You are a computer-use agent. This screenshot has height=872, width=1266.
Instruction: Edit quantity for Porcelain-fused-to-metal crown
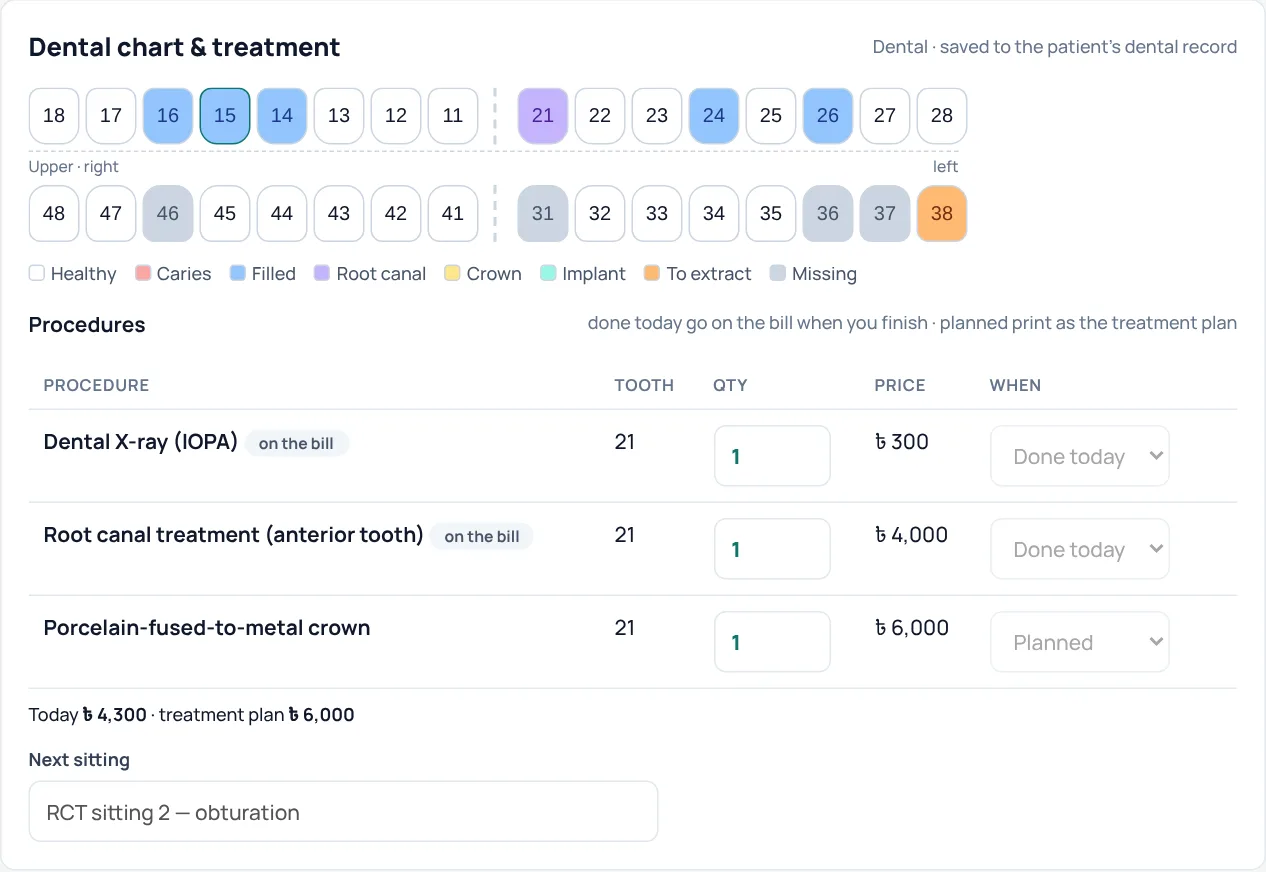point(772,642)
